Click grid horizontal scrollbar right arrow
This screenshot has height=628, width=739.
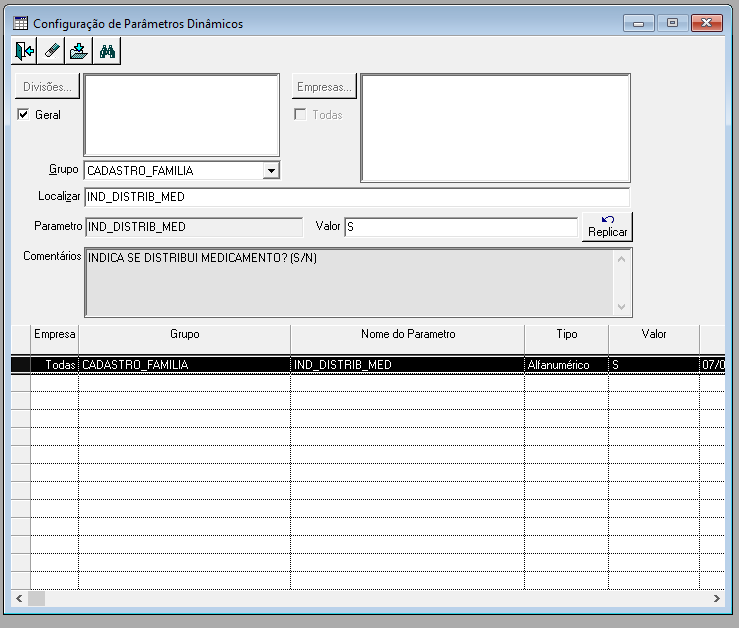click(x=717, y=599)
